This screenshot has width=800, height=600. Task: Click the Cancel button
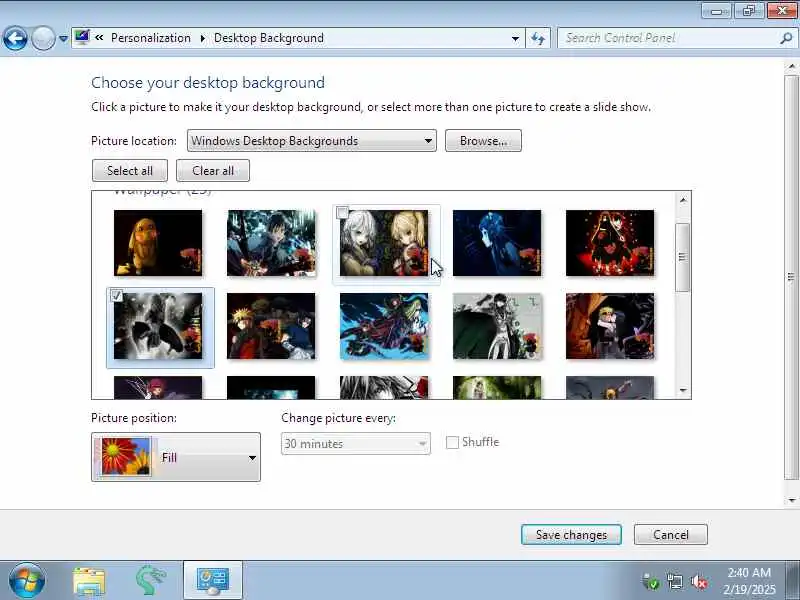[x=670, y=535]
